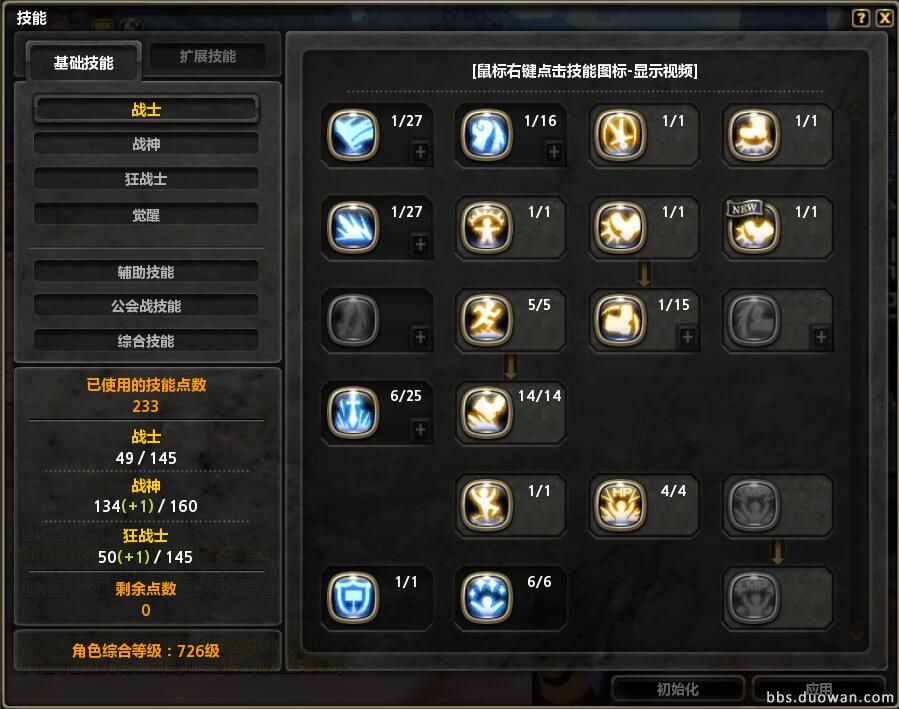Select the 6/6 blue skill icon

coord(486,598)
